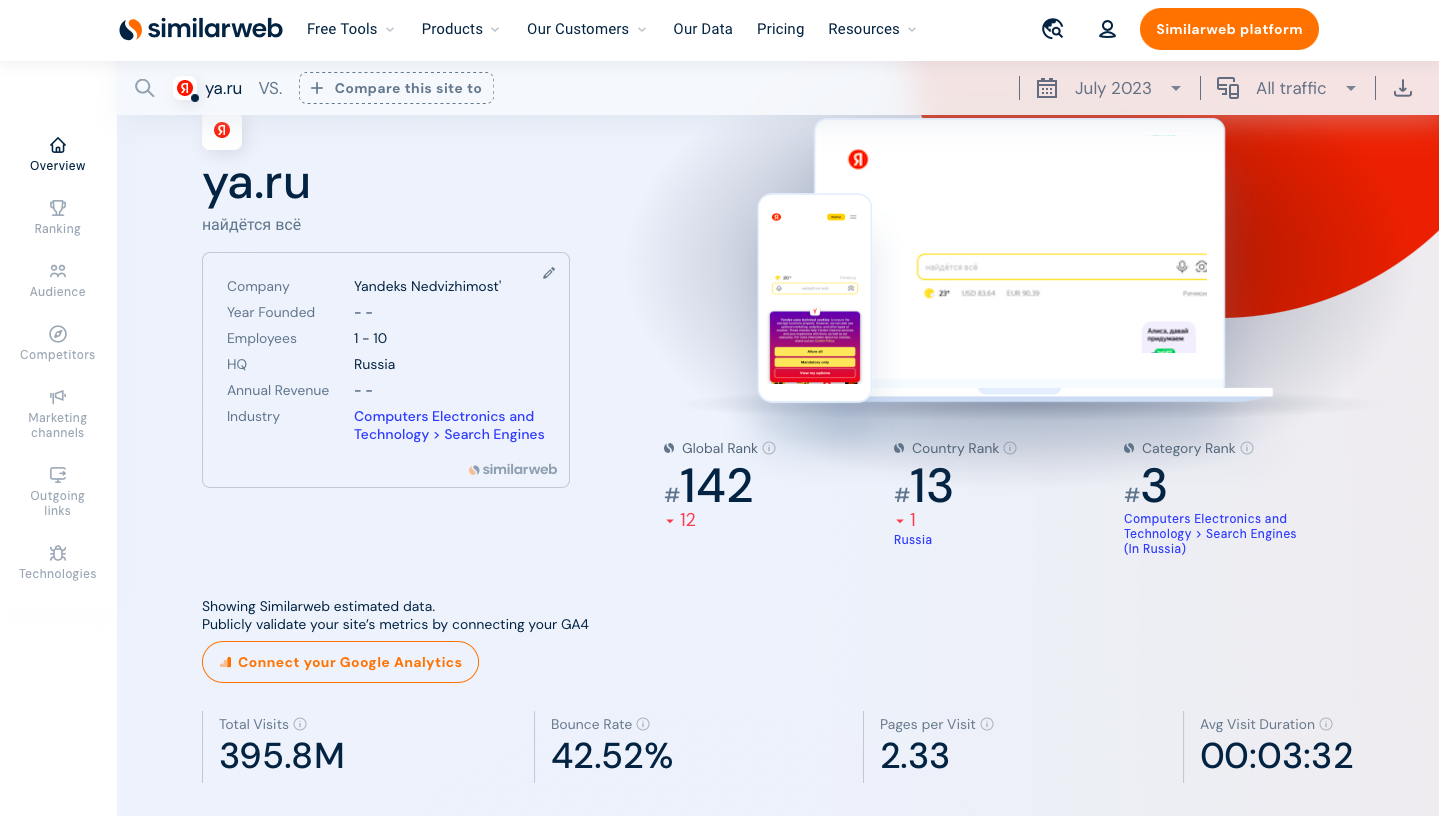Expand the Our Customers menu
This screenshot has width=1439, height=816.
[587, 29]
